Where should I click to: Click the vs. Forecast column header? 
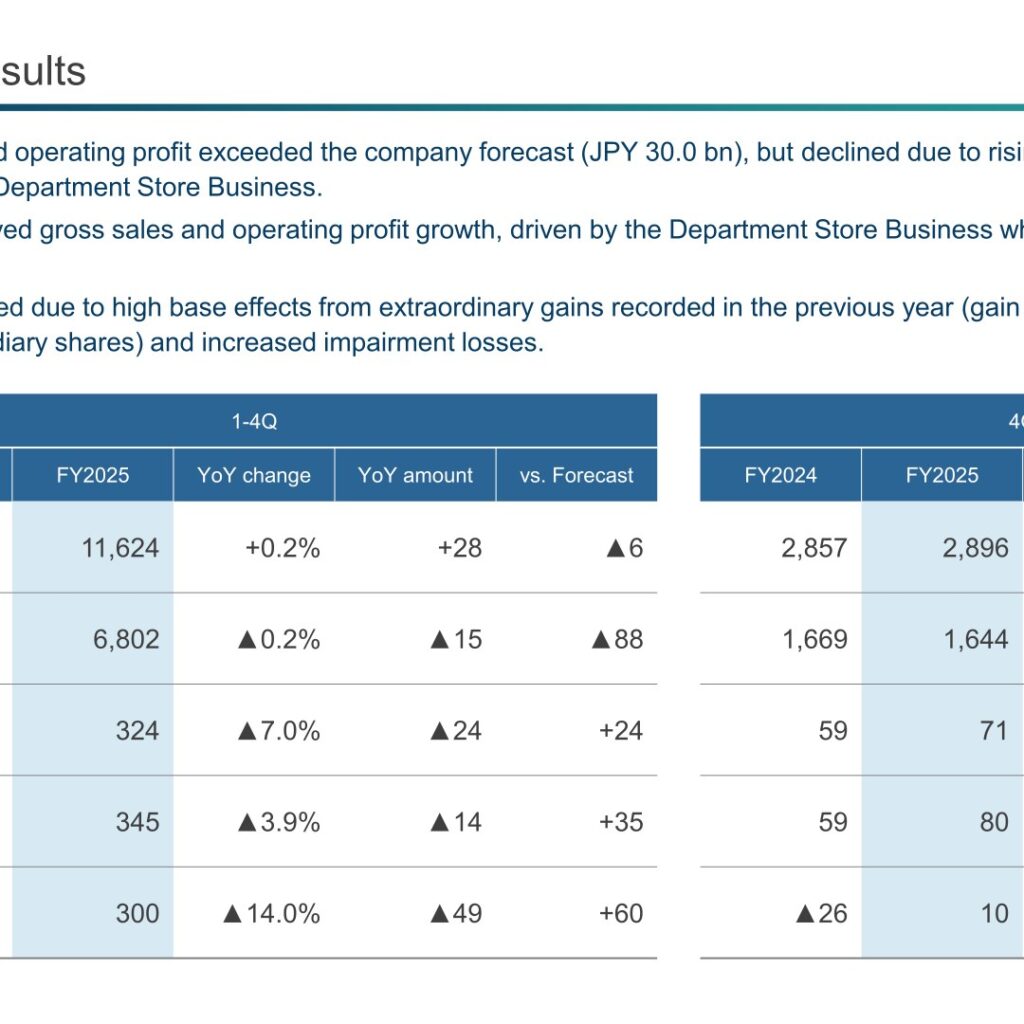[x=577, y=475]
